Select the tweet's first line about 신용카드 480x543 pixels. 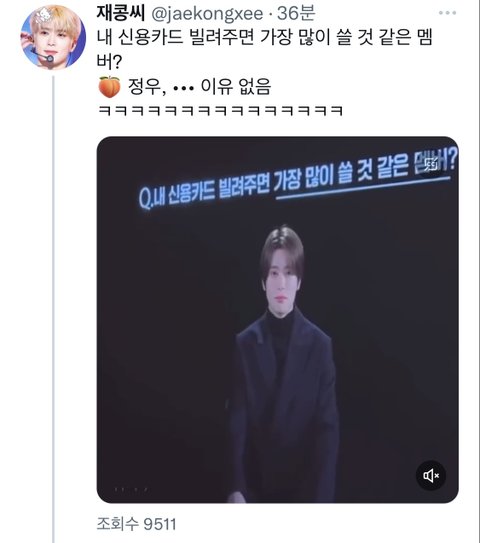(x=265, y=37)
